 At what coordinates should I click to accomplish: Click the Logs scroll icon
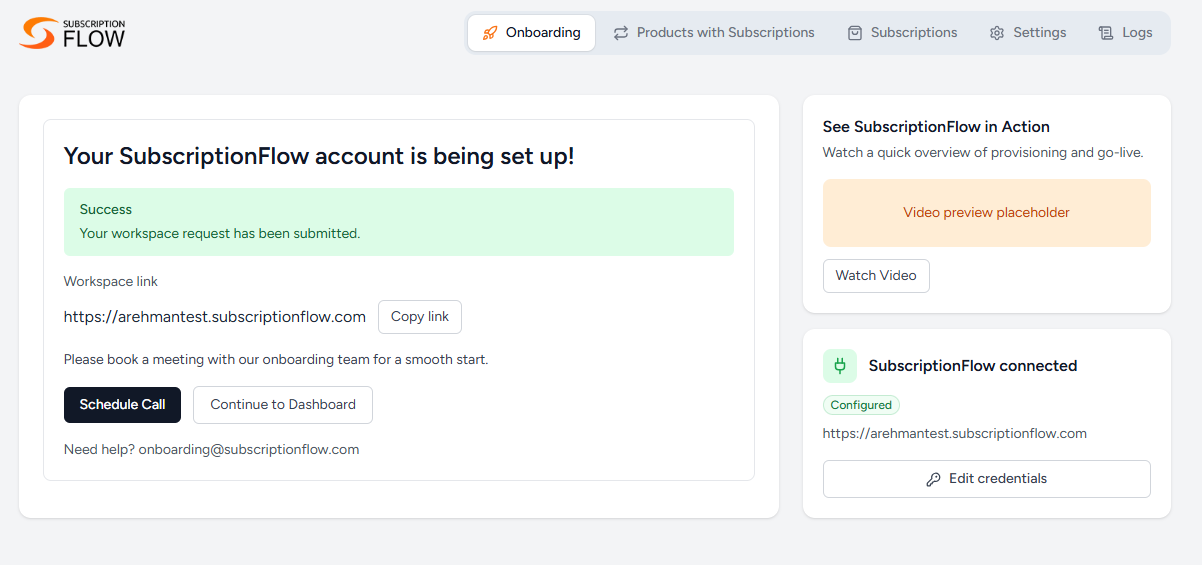1106,33
